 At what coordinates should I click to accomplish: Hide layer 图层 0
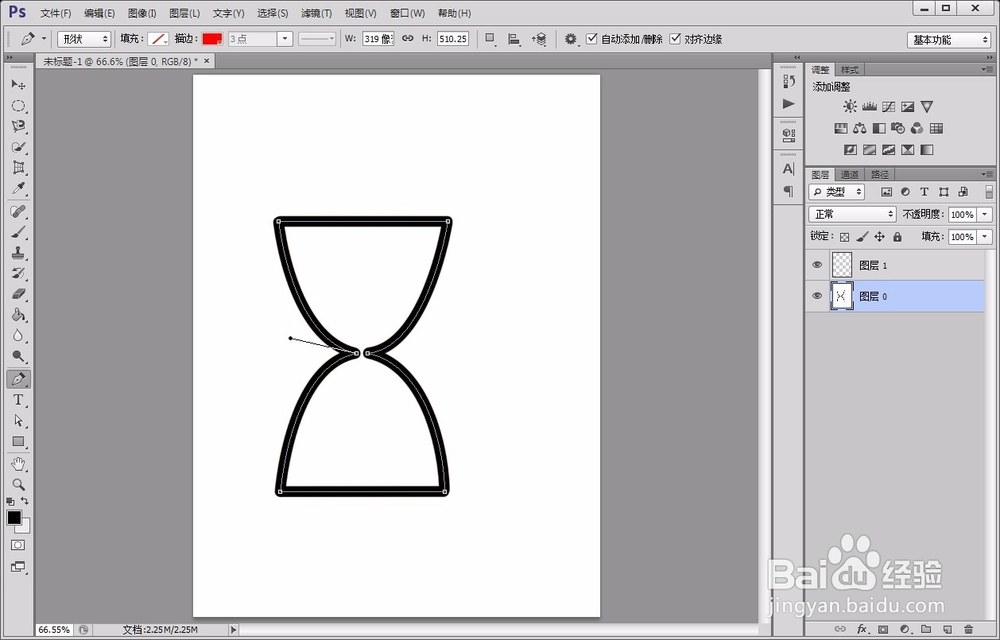817,296
